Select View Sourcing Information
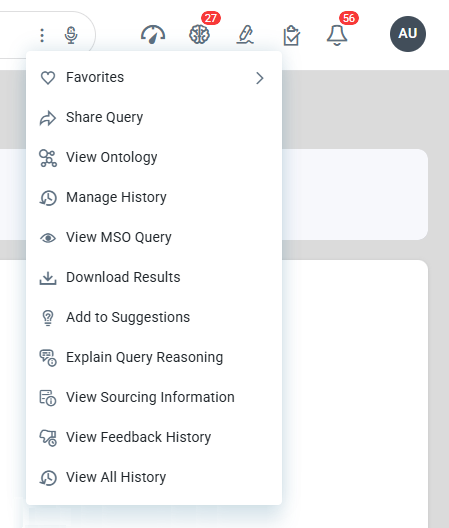449x528 pixels. tap(154, 398)
